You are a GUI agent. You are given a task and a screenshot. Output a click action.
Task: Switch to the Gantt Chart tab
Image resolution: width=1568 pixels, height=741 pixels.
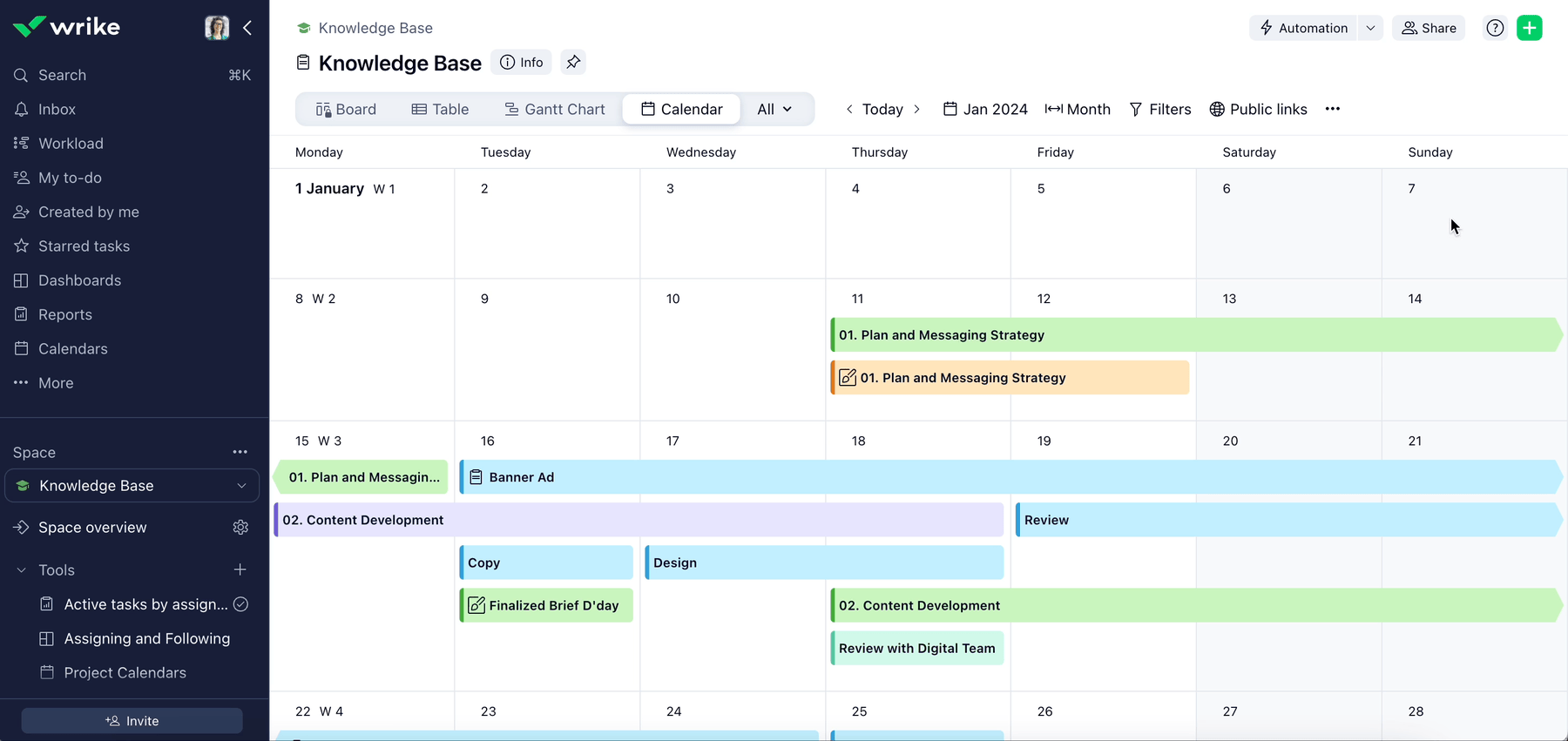555,109
